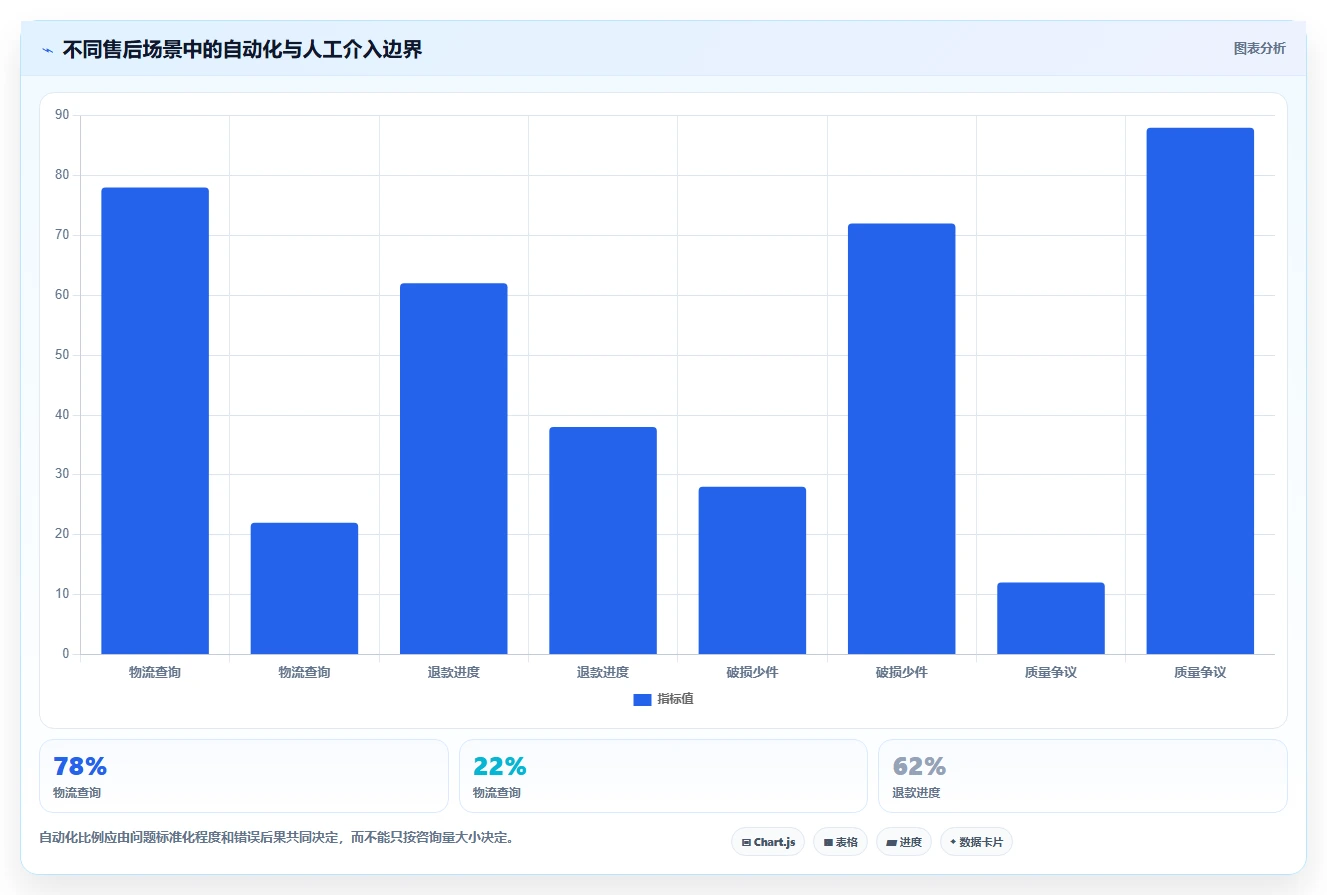This screenshot has width=1327, height=895.
Task: Select the 表格 tag chip
Action: pos(840,842)
